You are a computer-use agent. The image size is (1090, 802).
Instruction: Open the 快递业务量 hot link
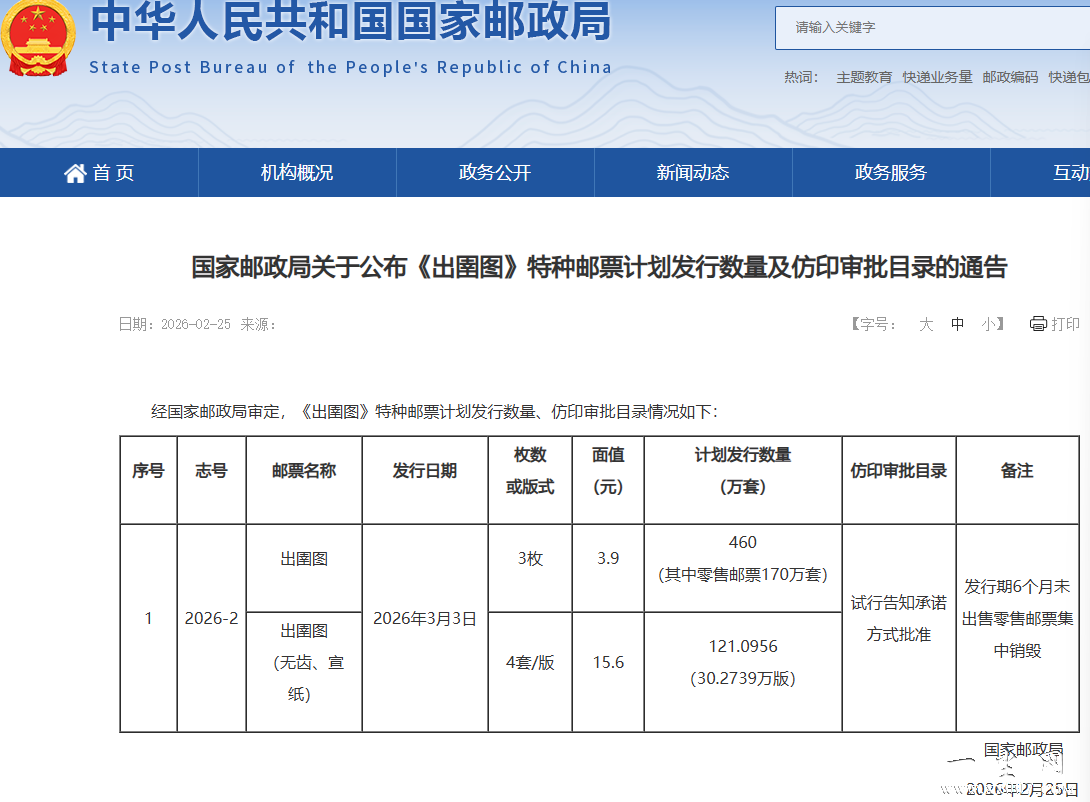click(x=937, y=77)
